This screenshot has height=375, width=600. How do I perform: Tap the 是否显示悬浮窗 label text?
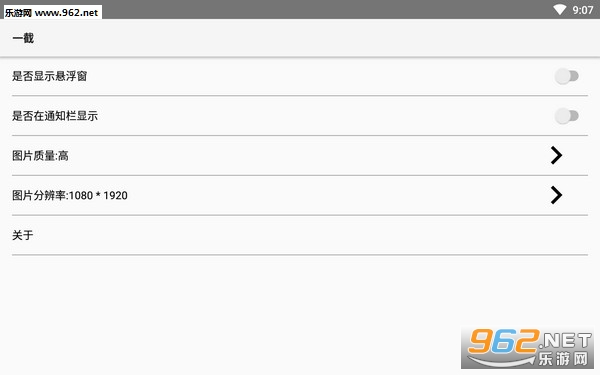(50, 76)
